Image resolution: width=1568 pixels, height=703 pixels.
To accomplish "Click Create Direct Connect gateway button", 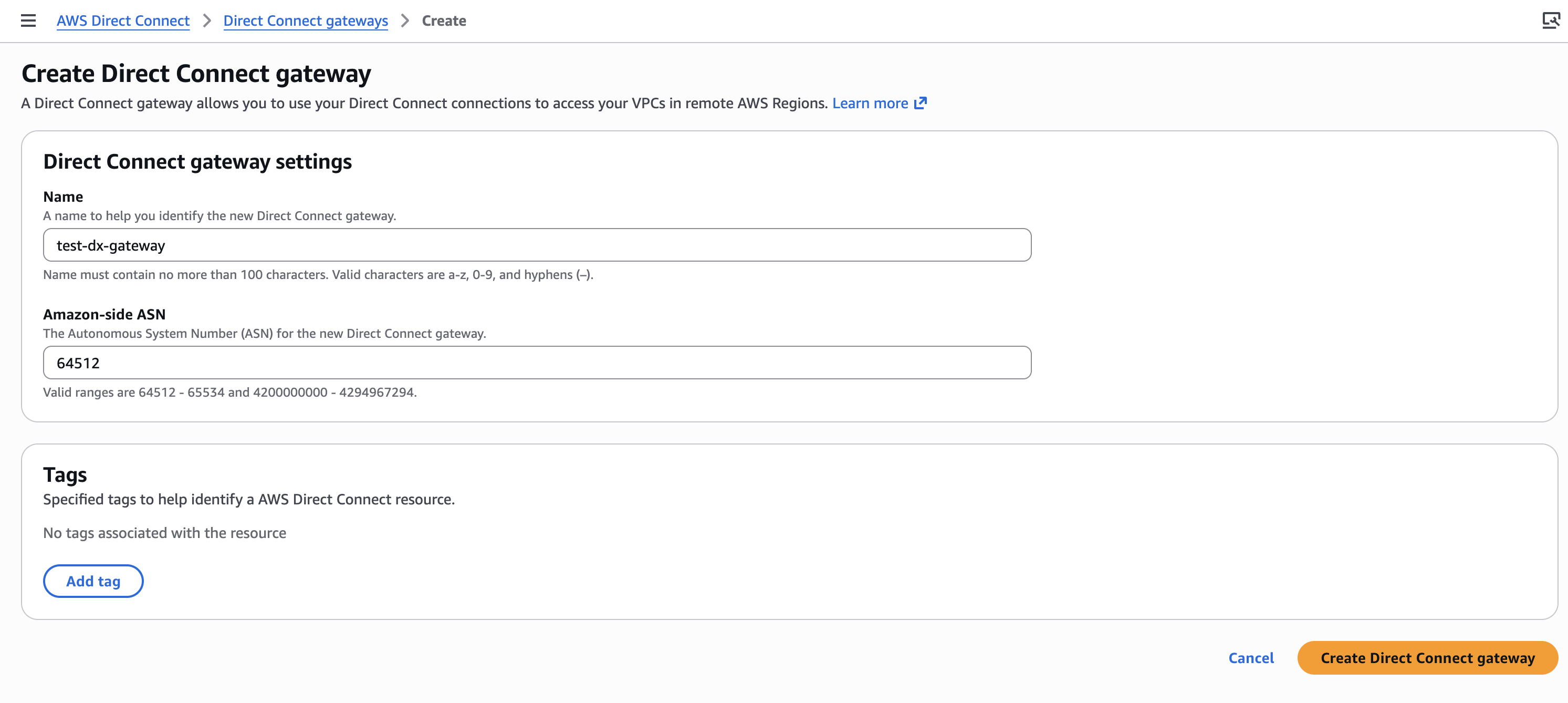I will [x=1427, y=658].
